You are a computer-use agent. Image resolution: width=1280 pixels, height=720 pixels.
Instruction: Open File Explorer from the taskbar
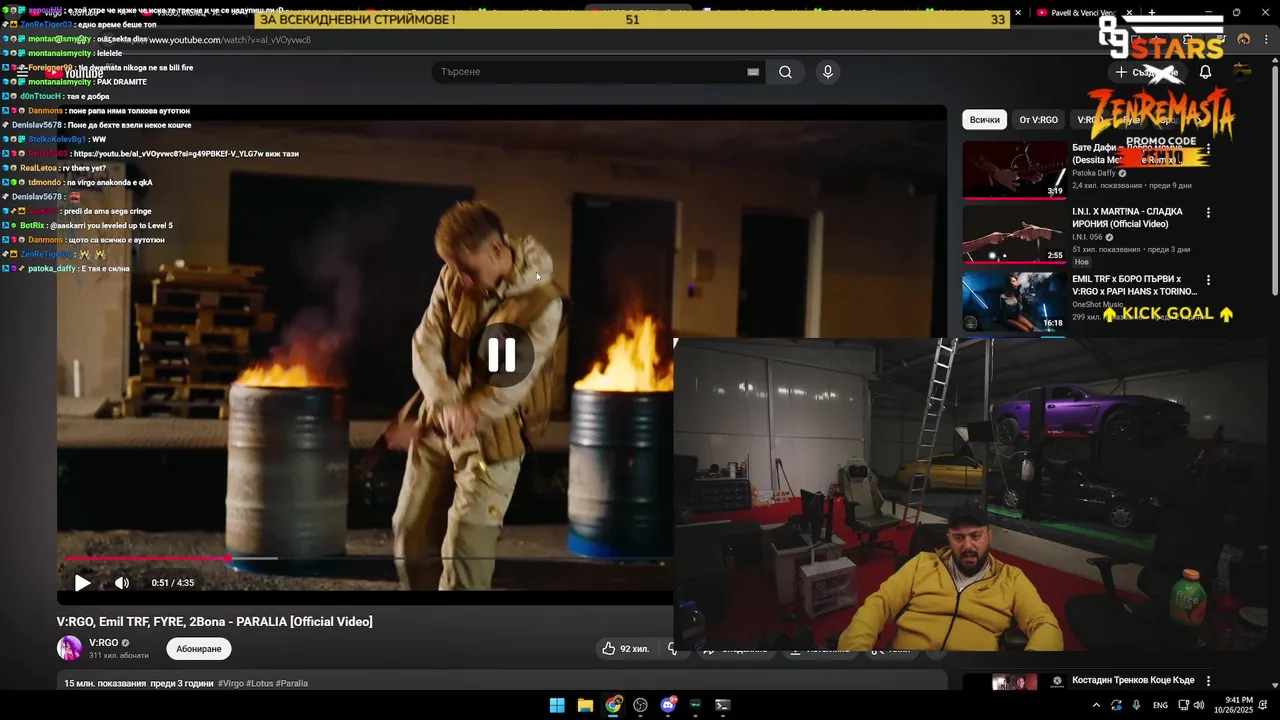point(585,705)
